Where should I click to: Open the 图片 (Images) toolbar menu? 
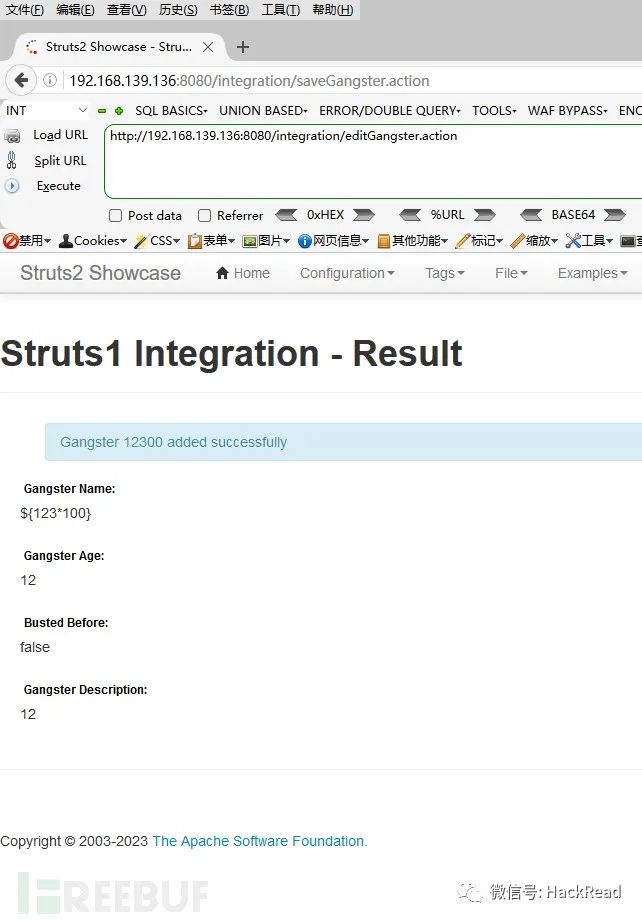[266, 241]
